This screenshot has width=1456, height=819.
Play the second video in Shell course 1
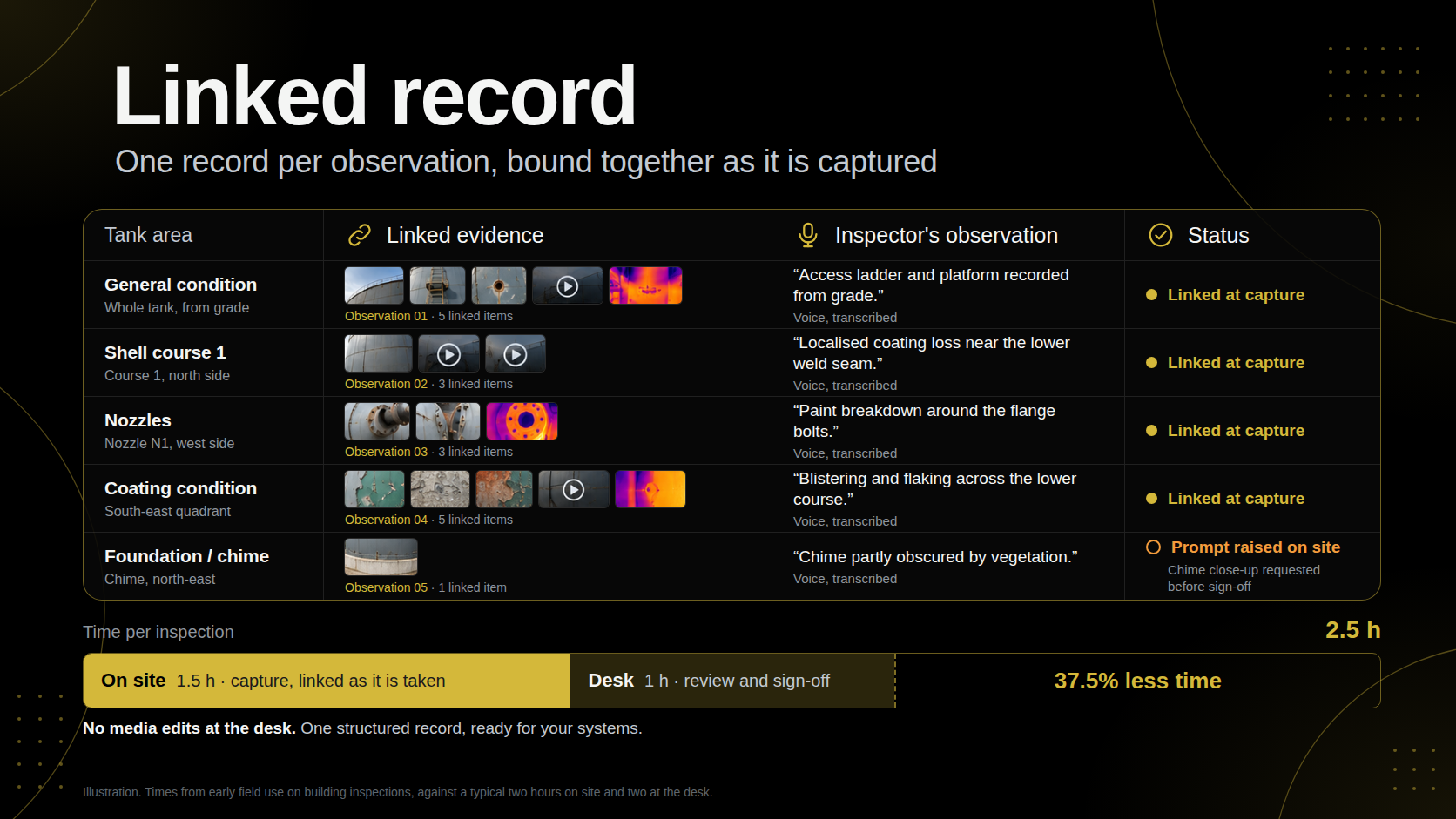tap(516, 353)
